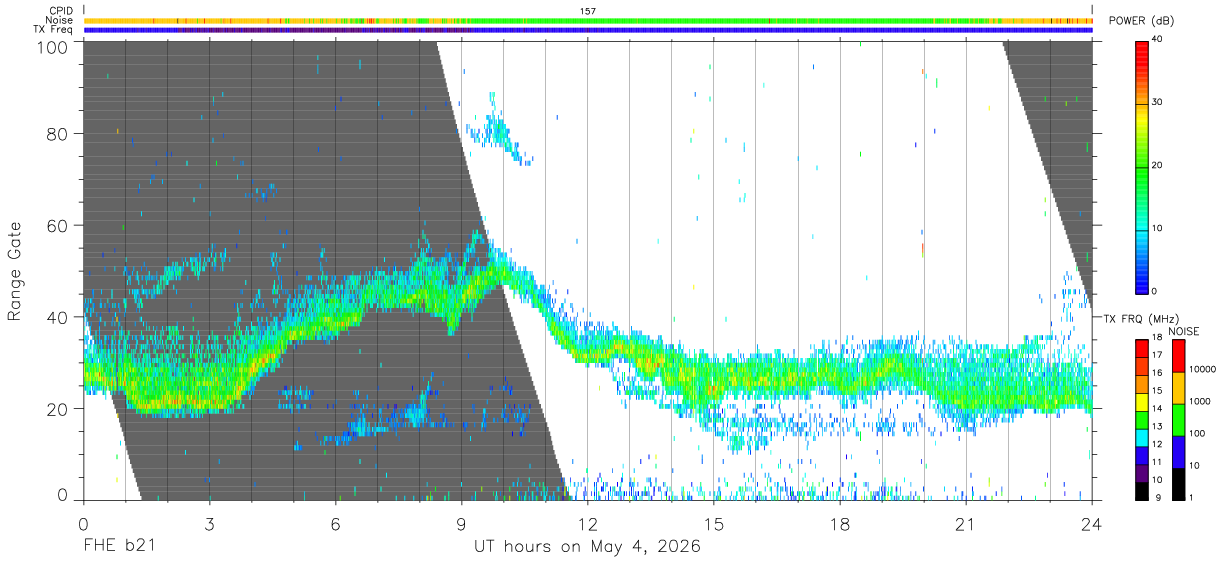Click hour tick label 24
The height and width of the screenshot is (567, 1228).
[1092, 525]
